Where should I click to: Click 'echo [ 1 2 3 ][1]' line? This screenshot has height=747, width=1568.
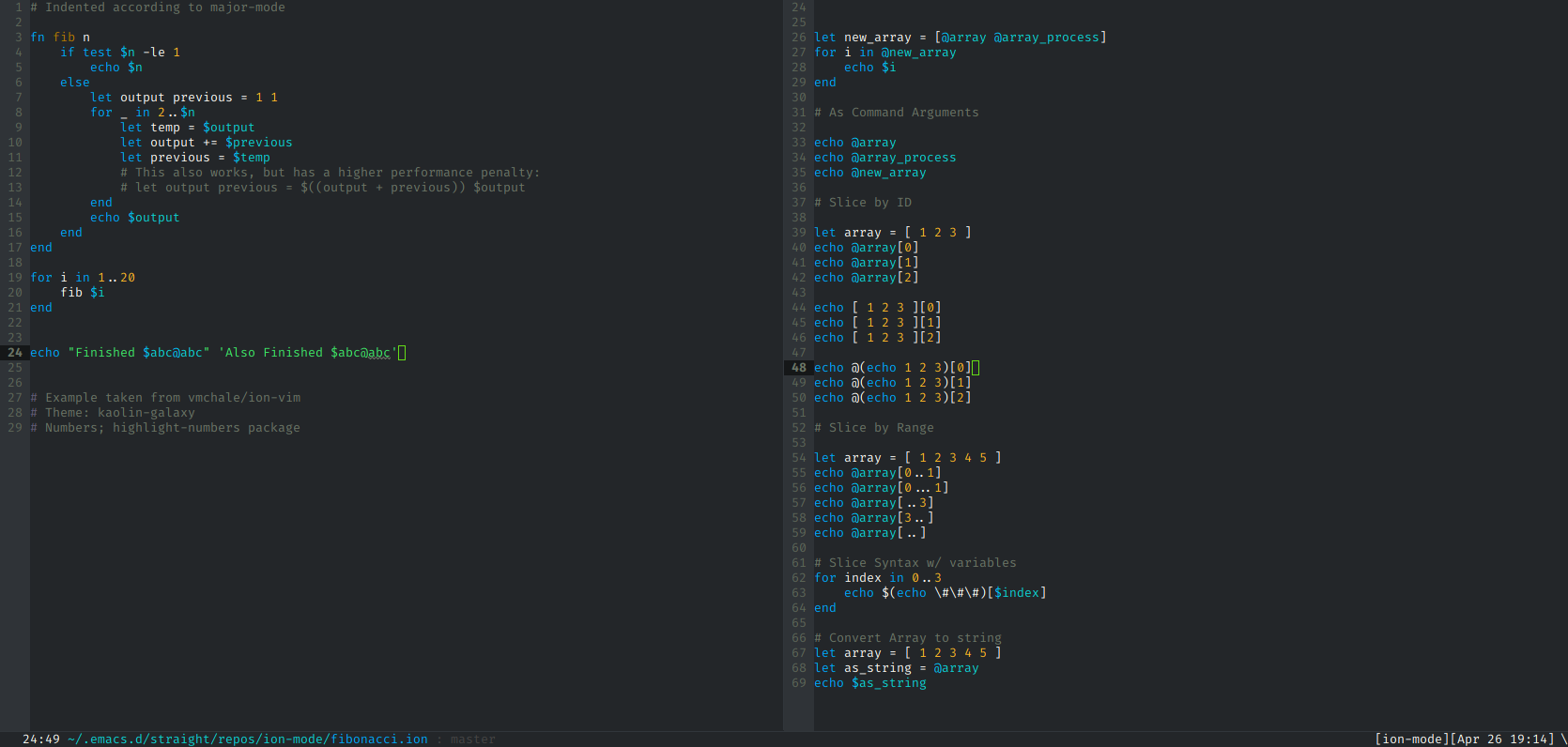(878, 323)
